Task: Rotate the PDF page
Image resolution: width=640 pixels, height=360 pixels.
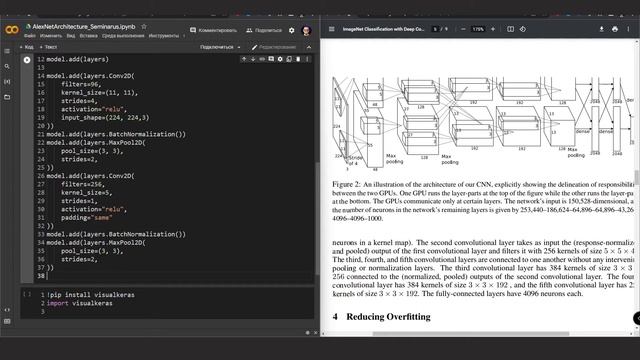Action: (522, 29)
